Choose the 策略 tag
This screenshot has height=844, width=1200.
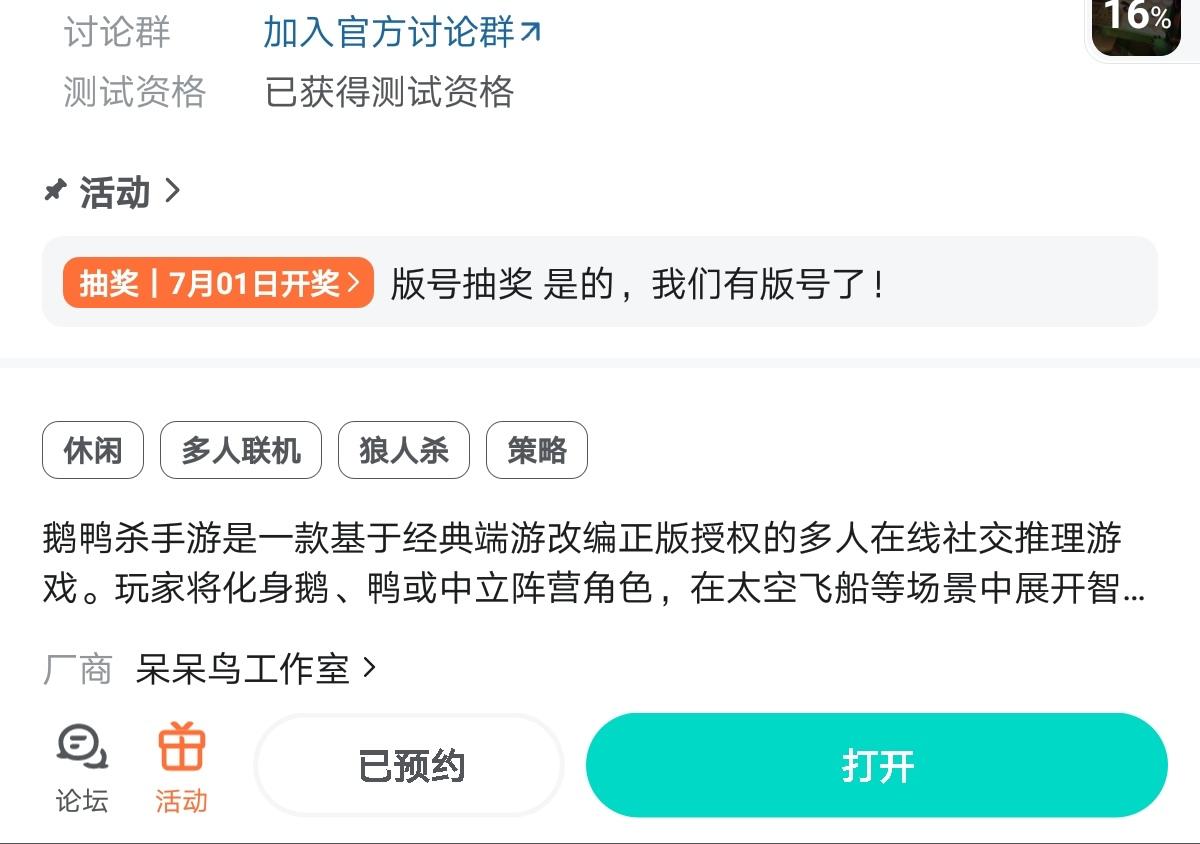coord(537,450)
